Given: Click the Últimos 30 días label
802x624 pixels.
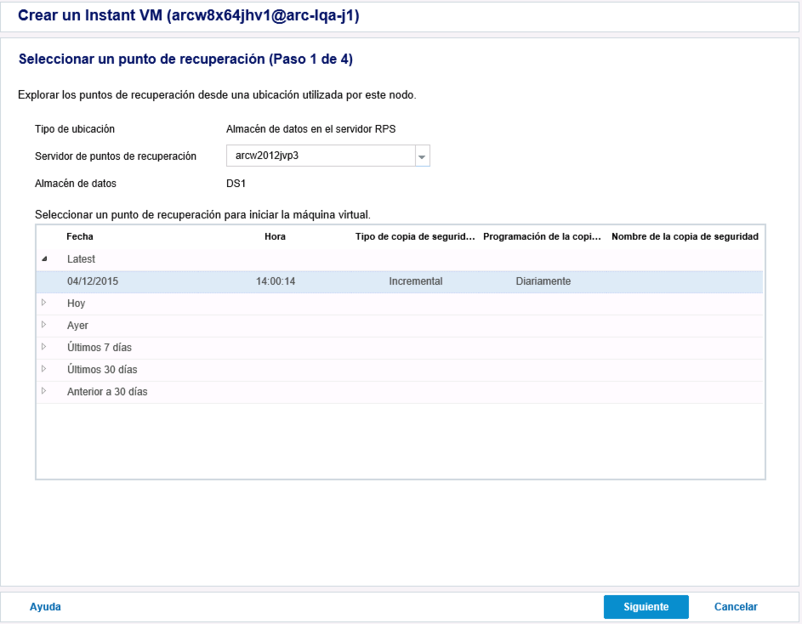Looking at the screenshot, I should 102,369.
